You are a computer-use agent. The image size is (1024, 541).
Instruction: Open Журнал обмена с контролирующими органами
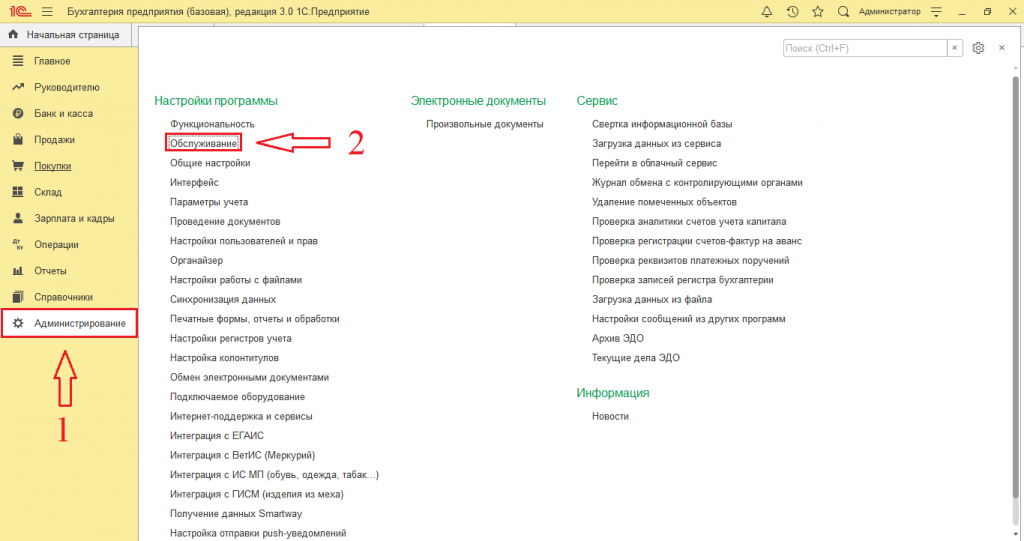[697, 182]
